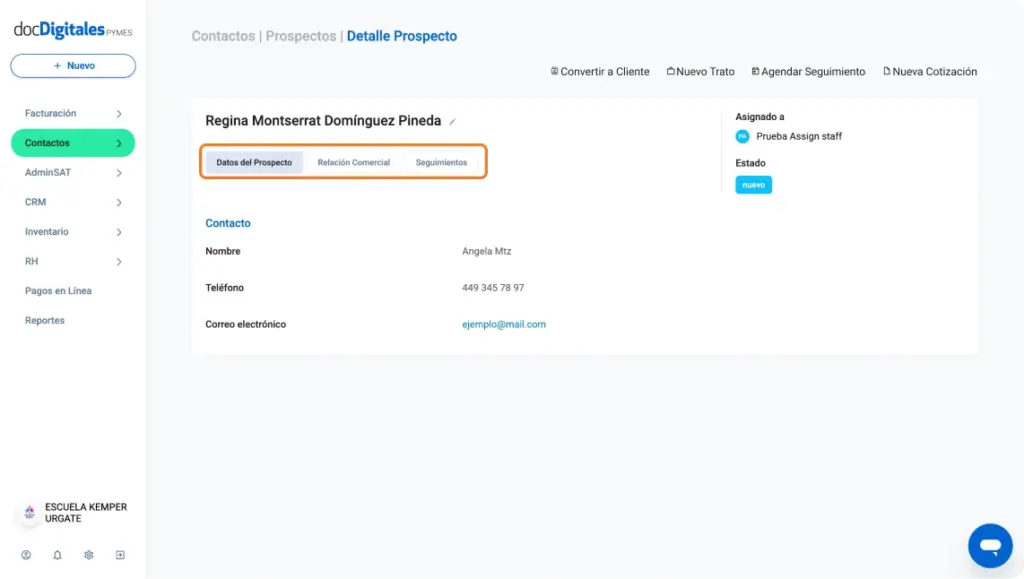Expand the AdminSAT sidebar section

coord(73,173)
